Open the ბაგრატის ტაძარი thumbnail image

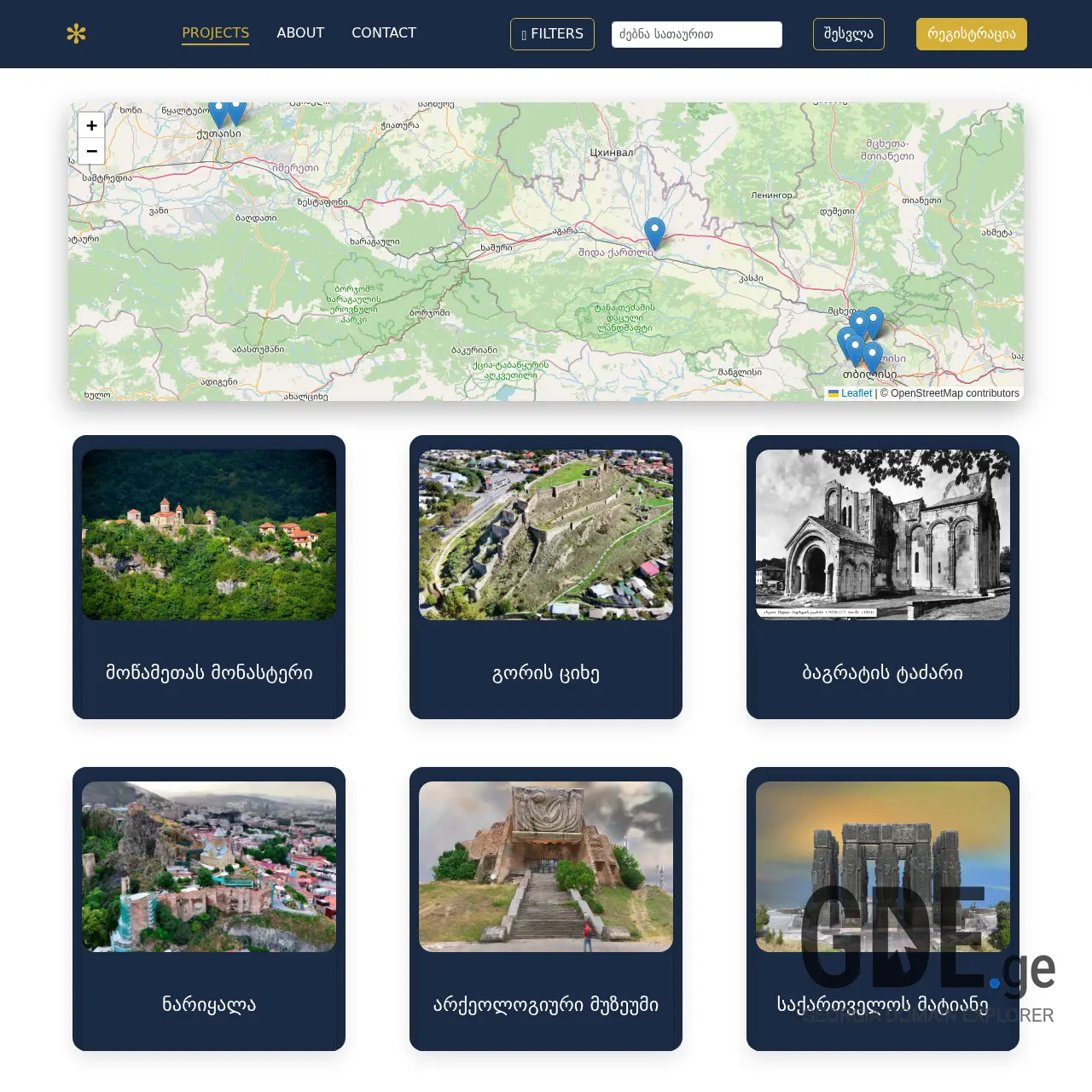tap(882, 534)
